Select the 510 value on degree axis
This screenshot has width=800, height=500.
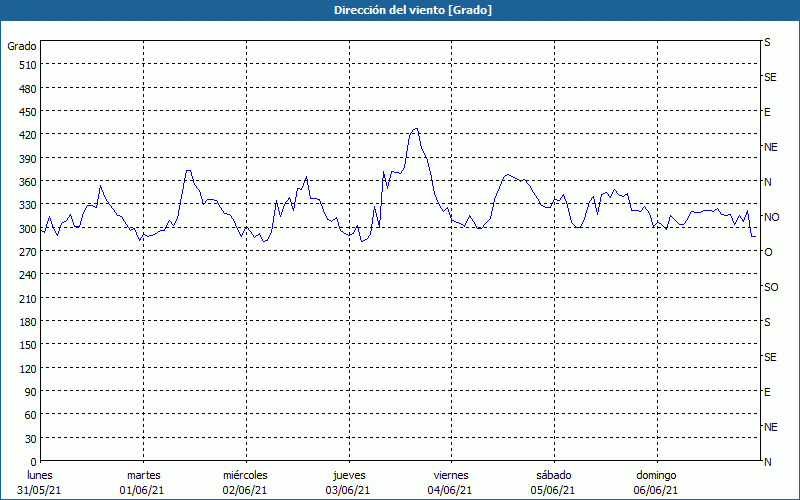pos(29,65)
